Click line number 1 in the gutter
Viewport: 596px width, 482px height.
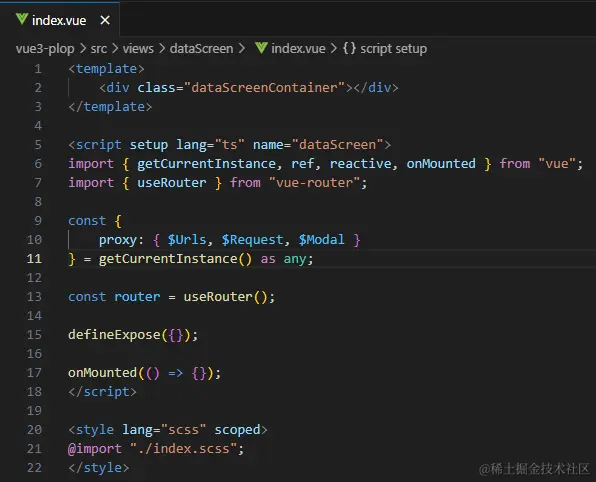[38, 69]
